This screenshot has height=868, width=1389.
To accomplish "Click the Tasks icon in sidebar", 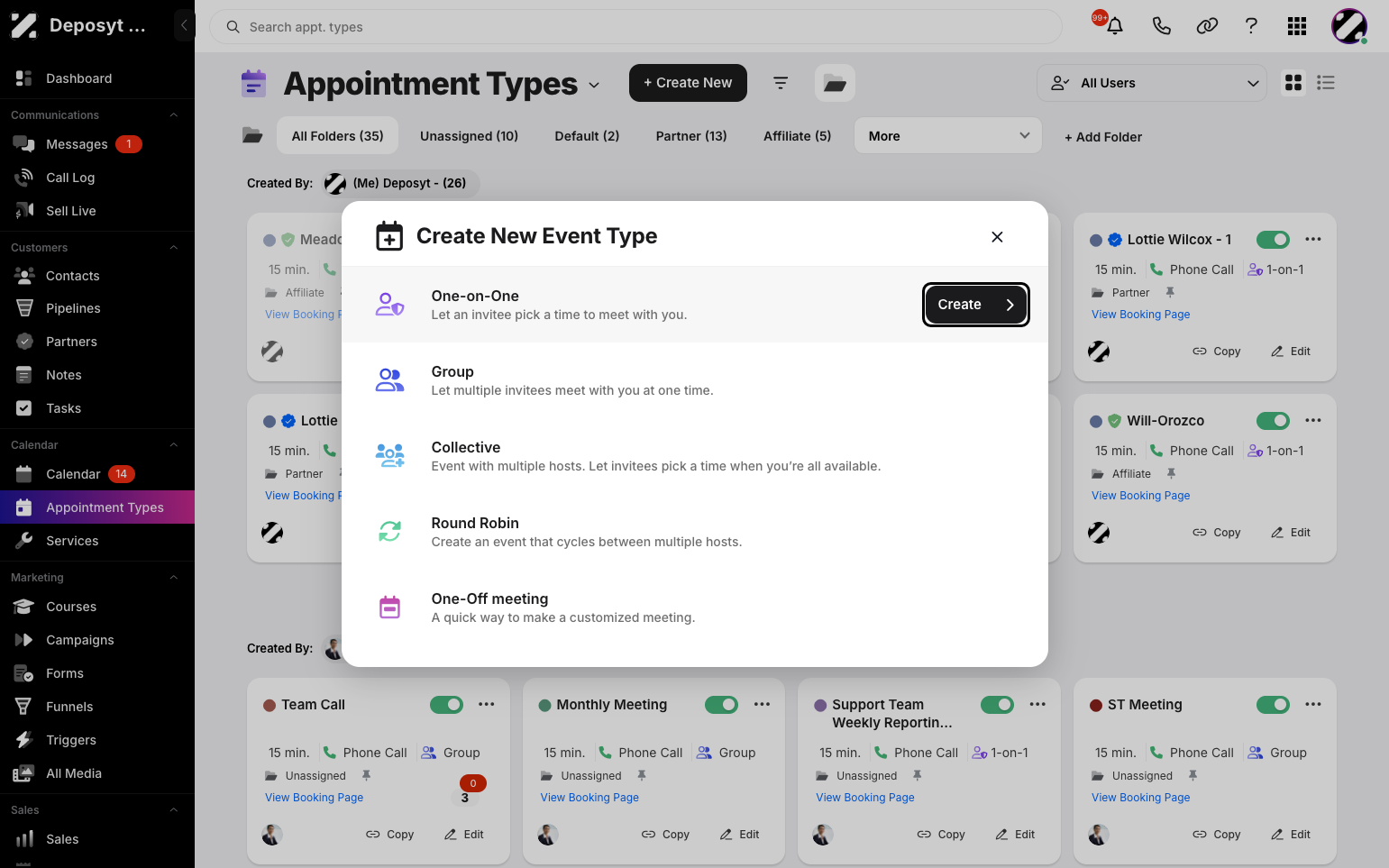I will [24, 408].
